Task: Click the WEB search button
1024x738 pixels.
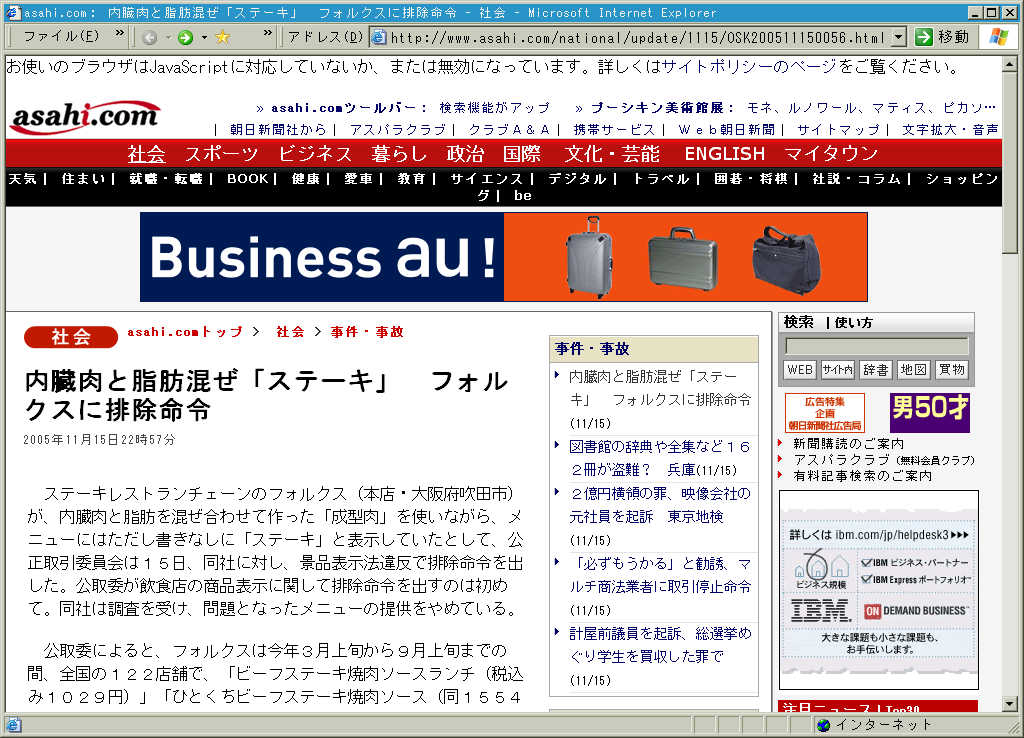Action: 799,370
